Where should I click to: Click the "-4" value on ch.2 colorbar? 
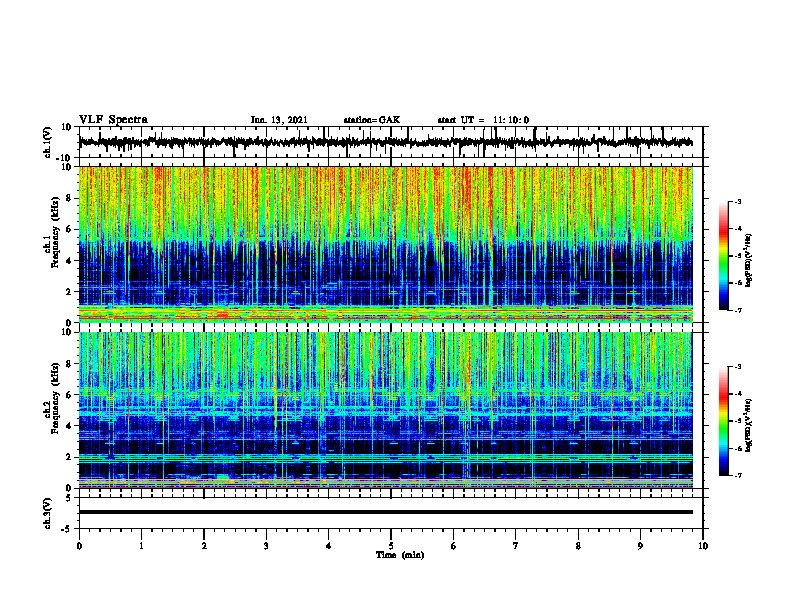[x=738, y=394]
